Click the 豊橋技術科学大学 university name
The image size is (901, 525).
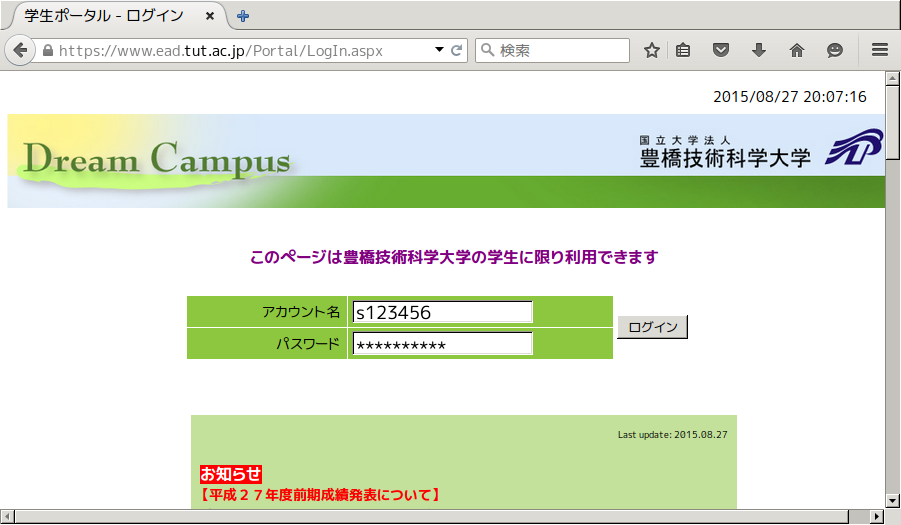(x=725, y=158)
